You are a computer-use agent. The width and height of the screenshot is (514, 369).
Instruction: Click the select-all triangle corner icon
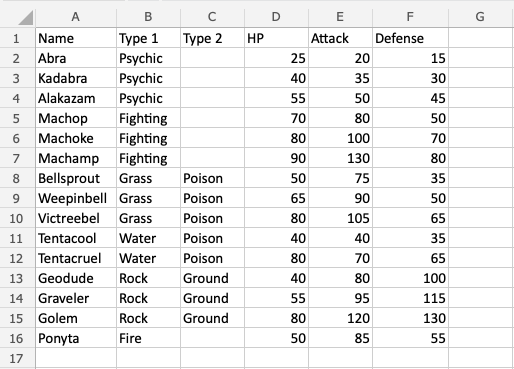26,18
